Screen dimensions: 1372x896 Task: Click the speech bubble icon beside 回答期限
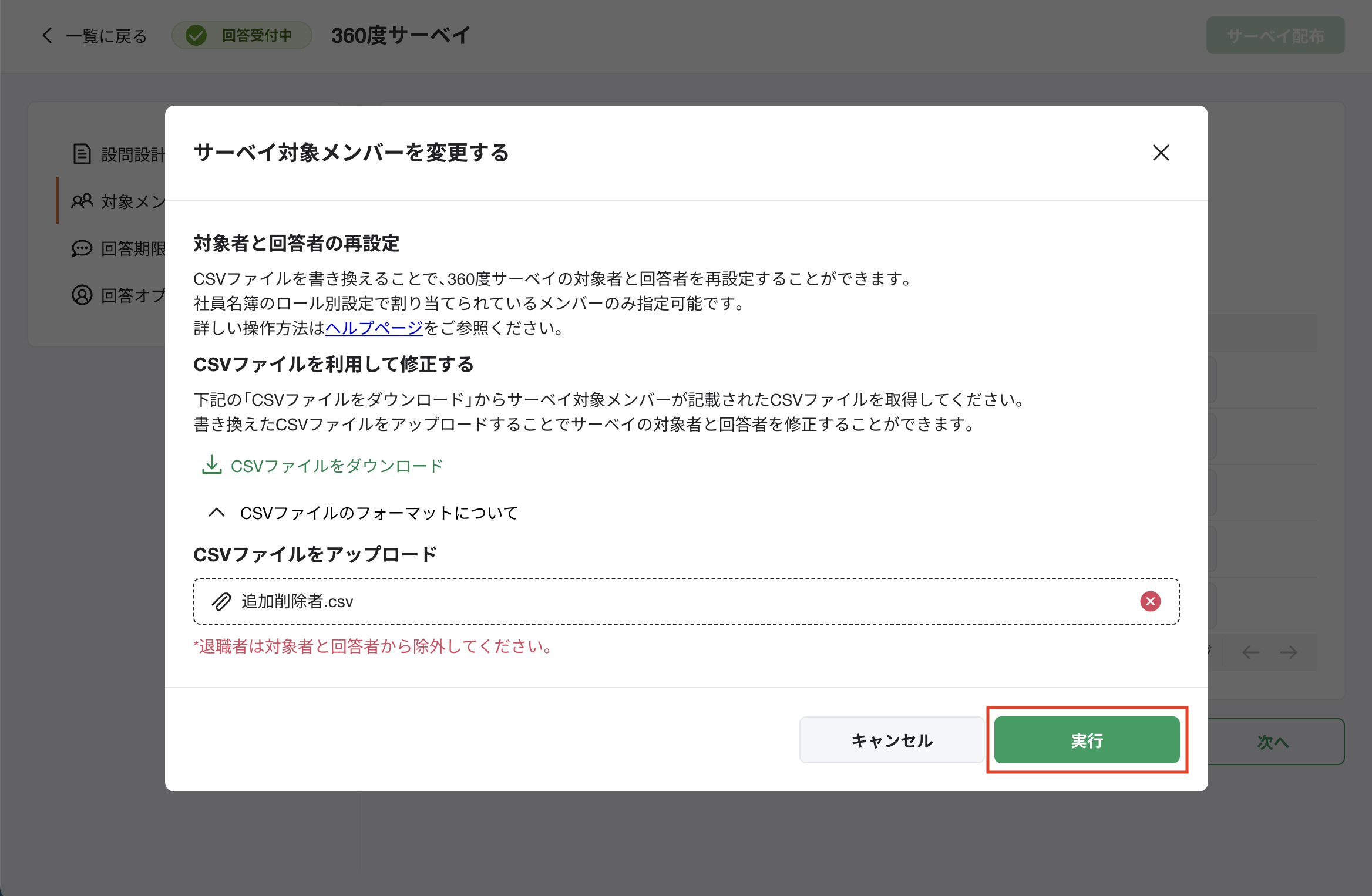click(81, 248)
